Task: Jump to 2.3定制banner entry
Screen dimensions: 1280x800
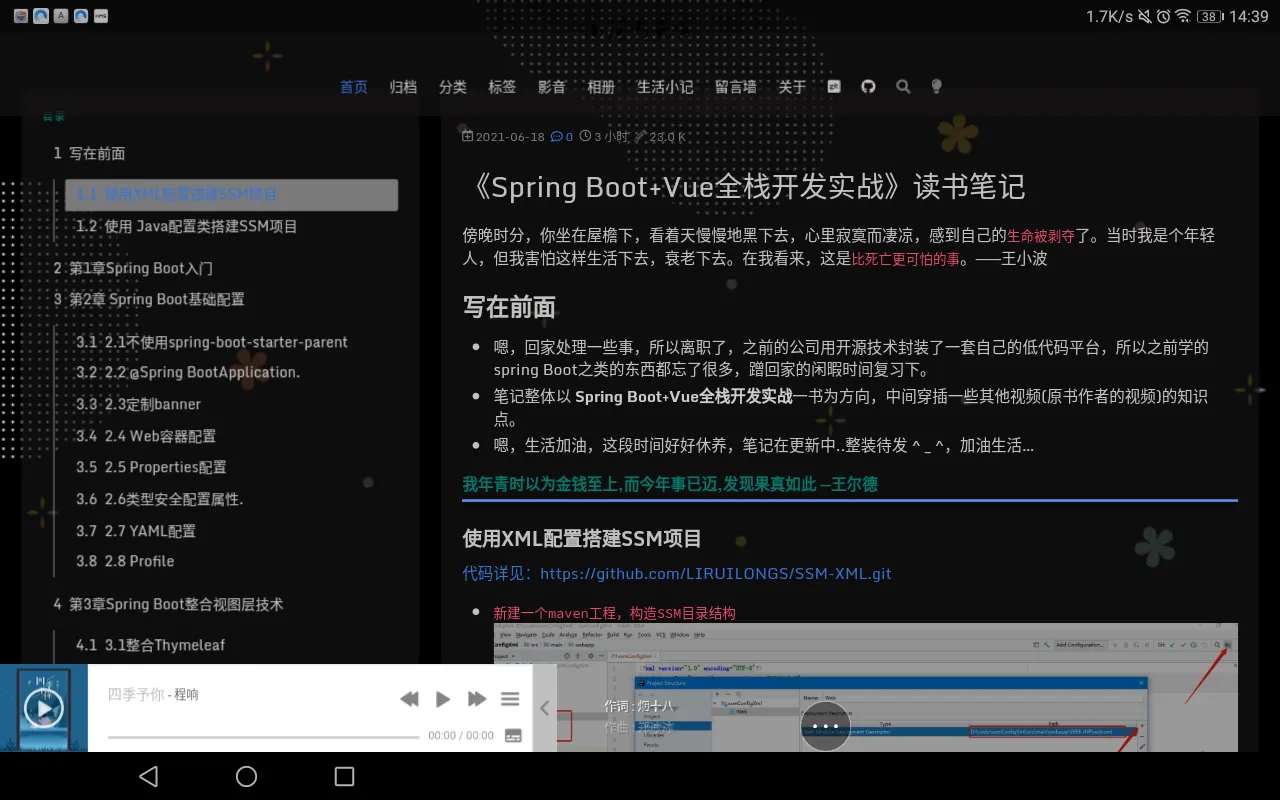Action: [138, 404]
